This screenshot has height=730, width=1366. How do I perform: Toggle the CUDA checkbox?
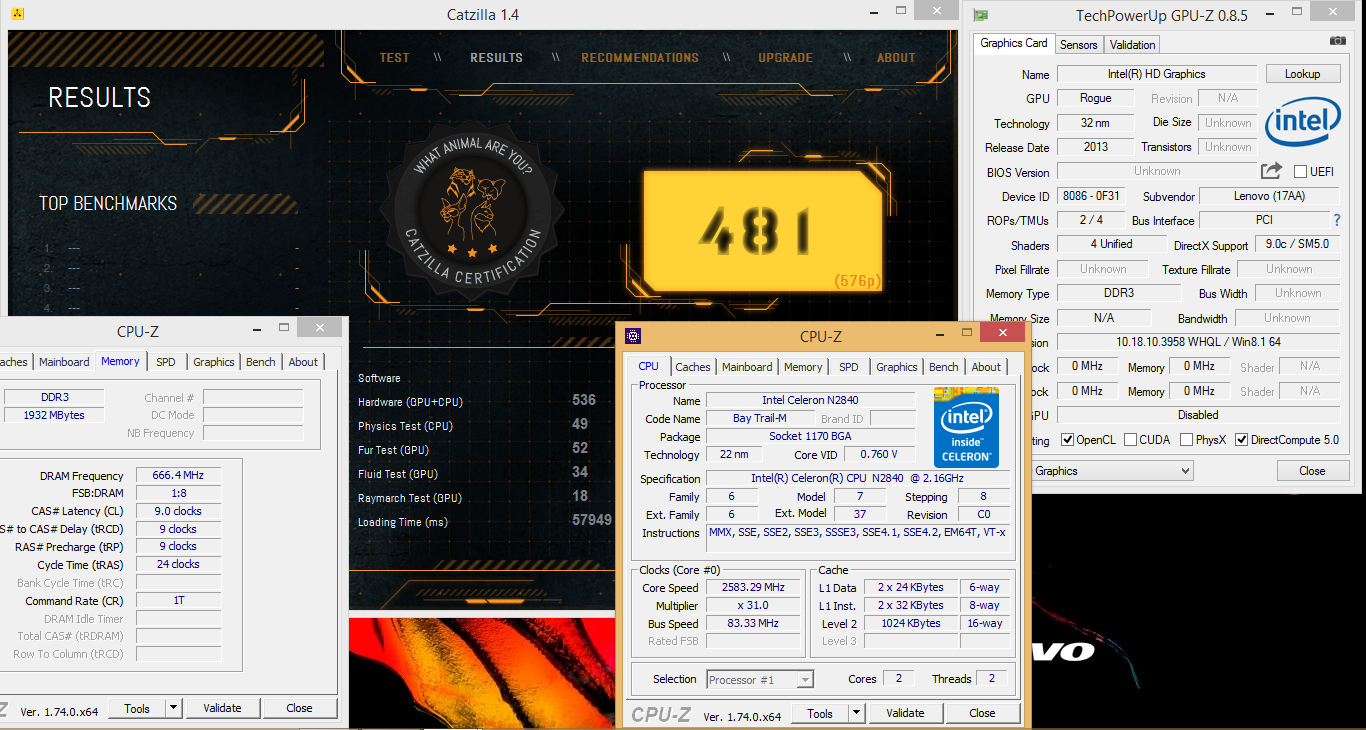pos(1130,440)
